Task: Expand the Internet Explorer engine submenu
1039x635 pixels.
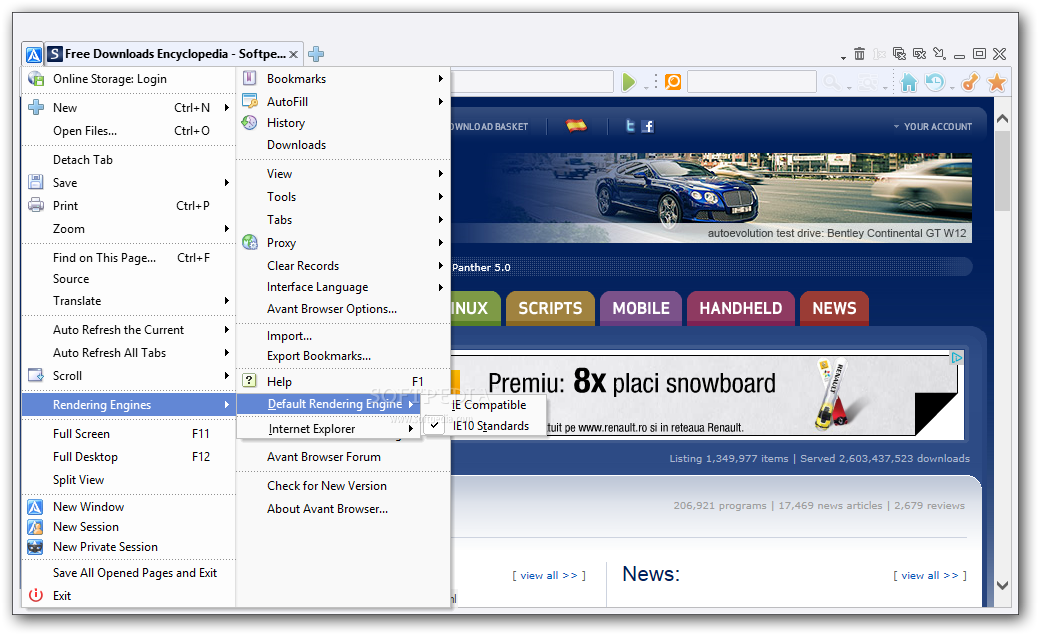Action: (x=411, y=429)
